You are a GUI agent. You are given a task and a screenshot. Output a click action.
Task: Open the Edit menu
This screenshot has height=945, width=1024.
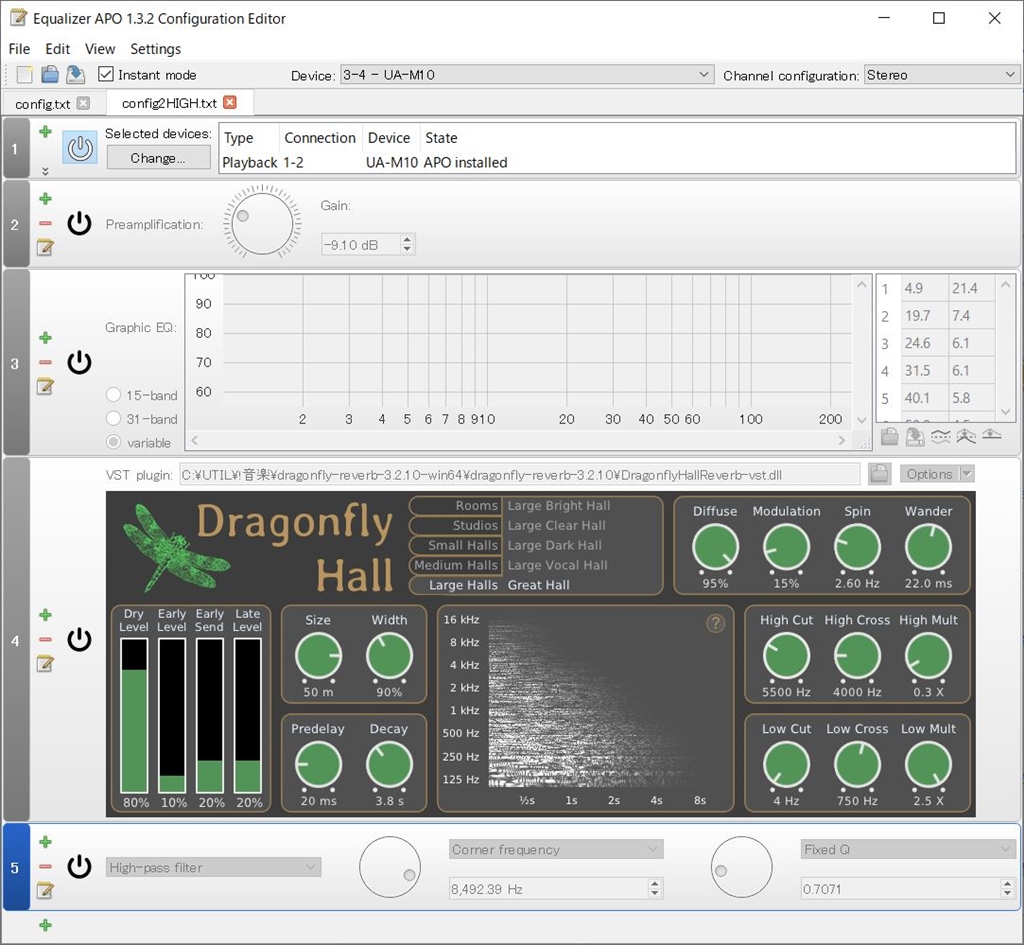[x=57, y=49]
